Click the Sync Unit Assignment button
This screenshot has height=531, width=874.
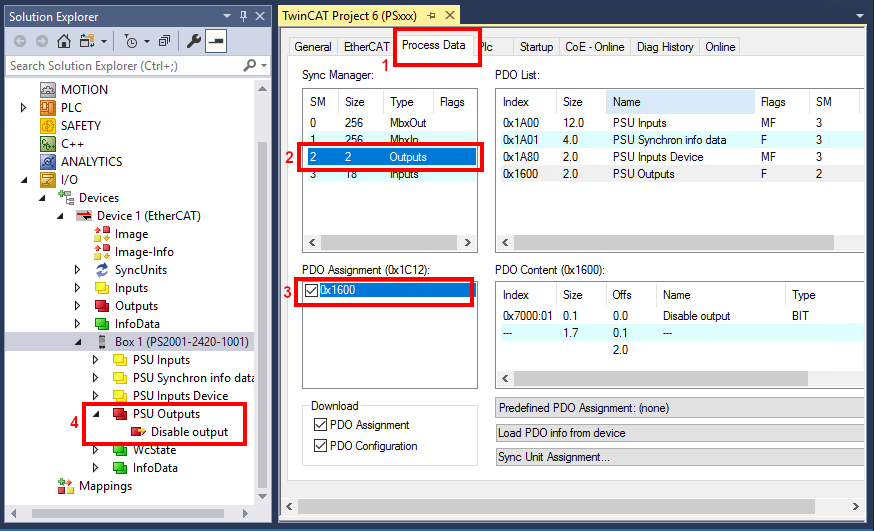click(x=679, y=457)
